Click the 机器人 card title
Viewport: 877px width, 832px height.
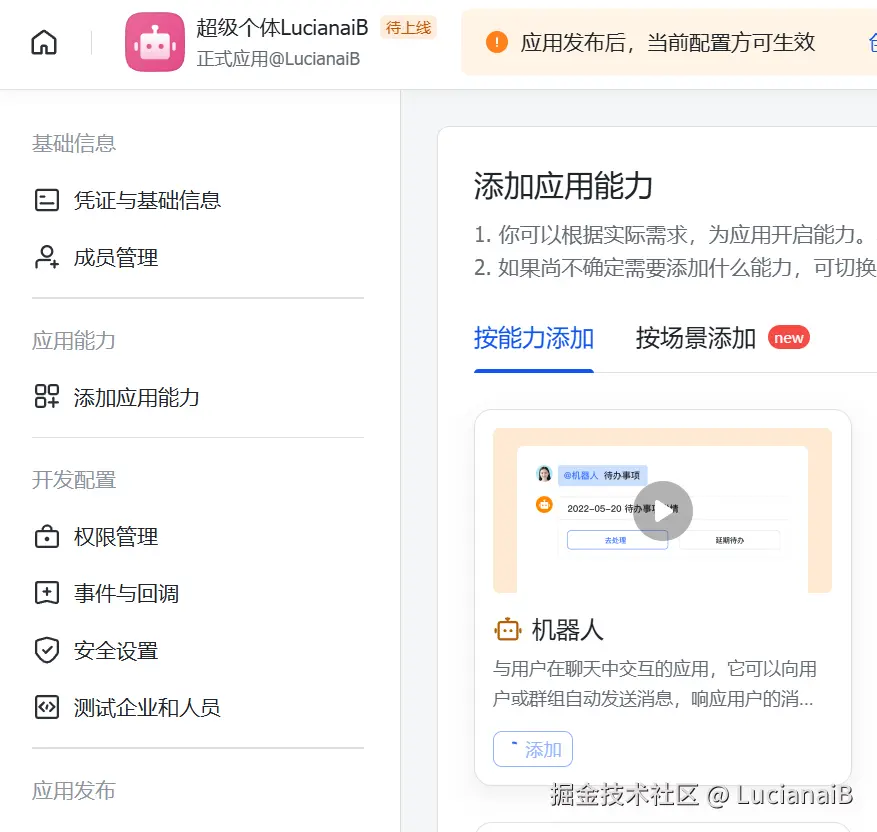pyautogui.click(x=567, y=630)
